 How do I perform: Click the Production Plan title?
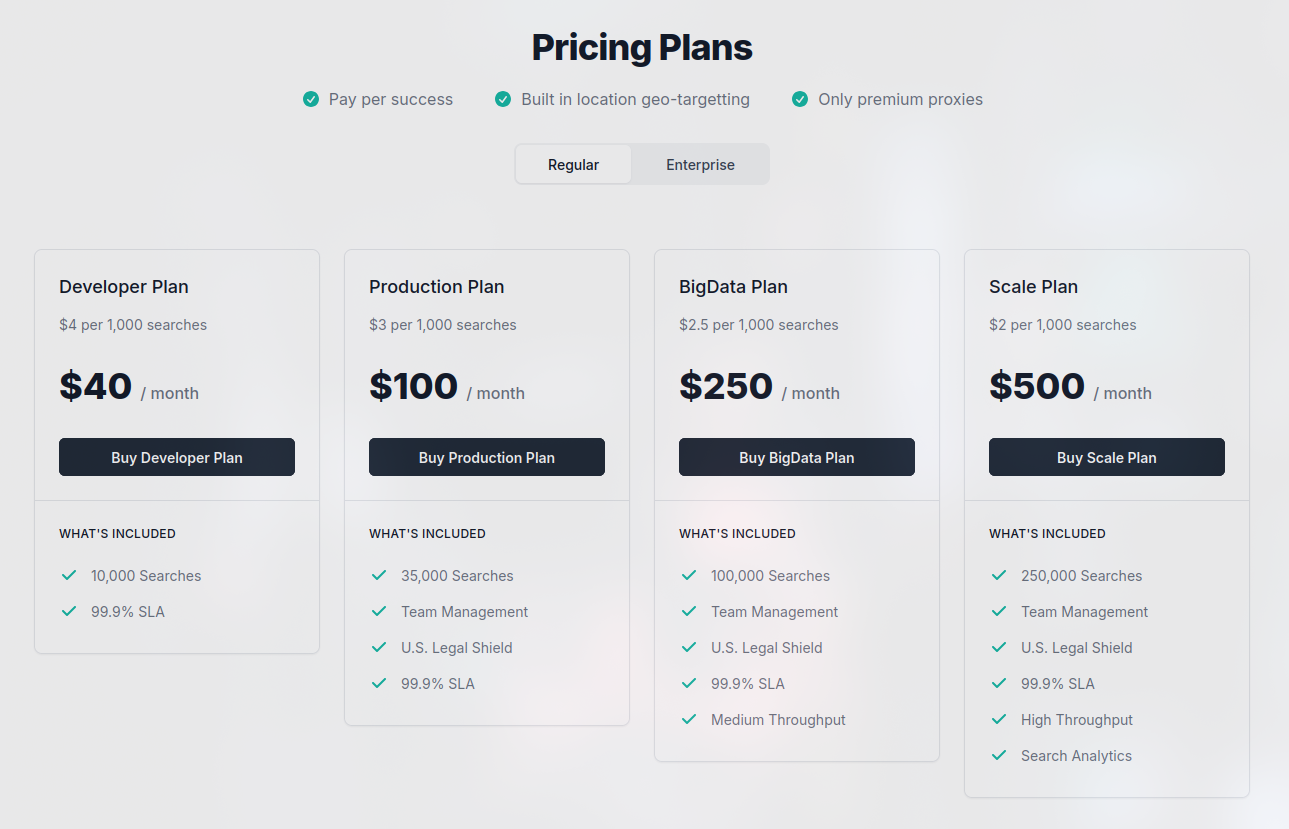coord(436,287)
